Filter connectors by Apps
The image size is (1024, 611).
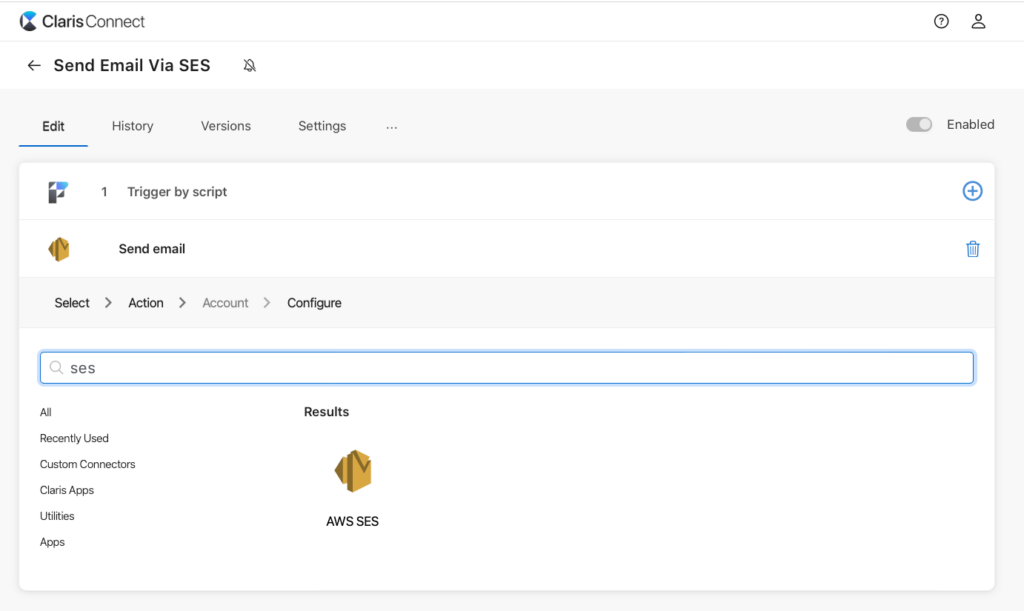pyautogui.click(x=52, y=542)
